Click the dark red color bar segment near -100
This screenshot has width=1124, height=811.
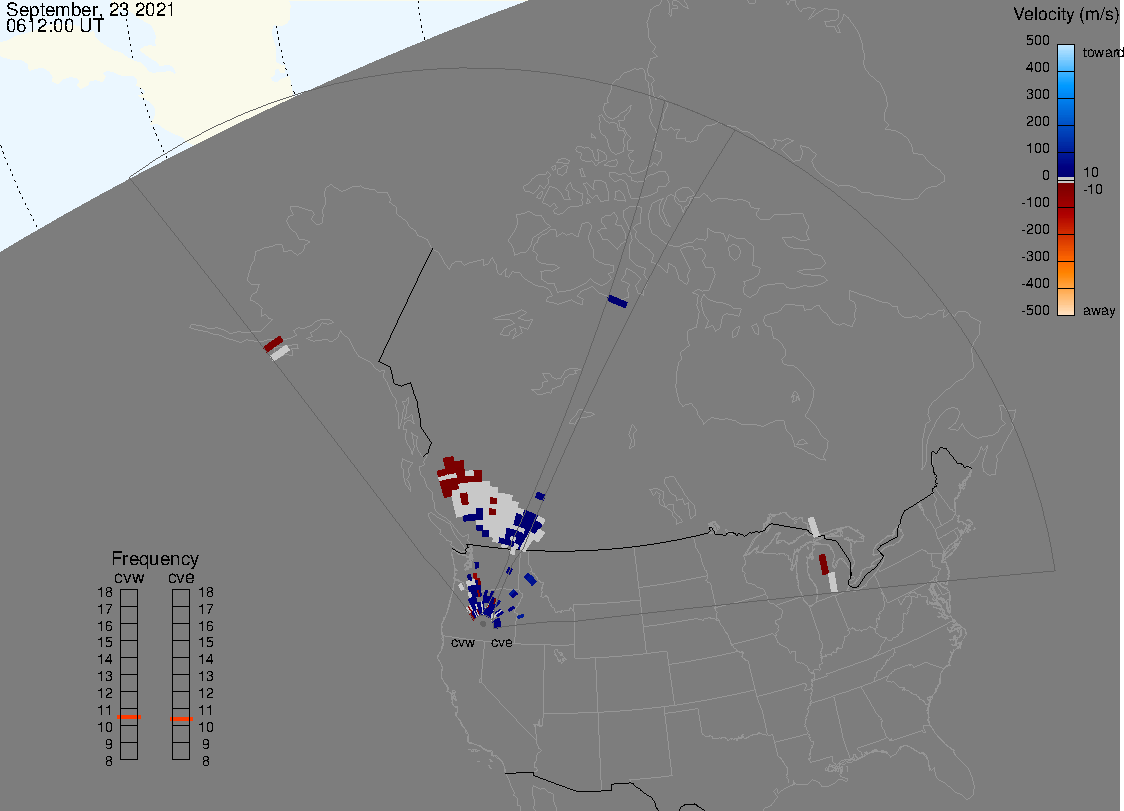click(x=1066, y=195)
